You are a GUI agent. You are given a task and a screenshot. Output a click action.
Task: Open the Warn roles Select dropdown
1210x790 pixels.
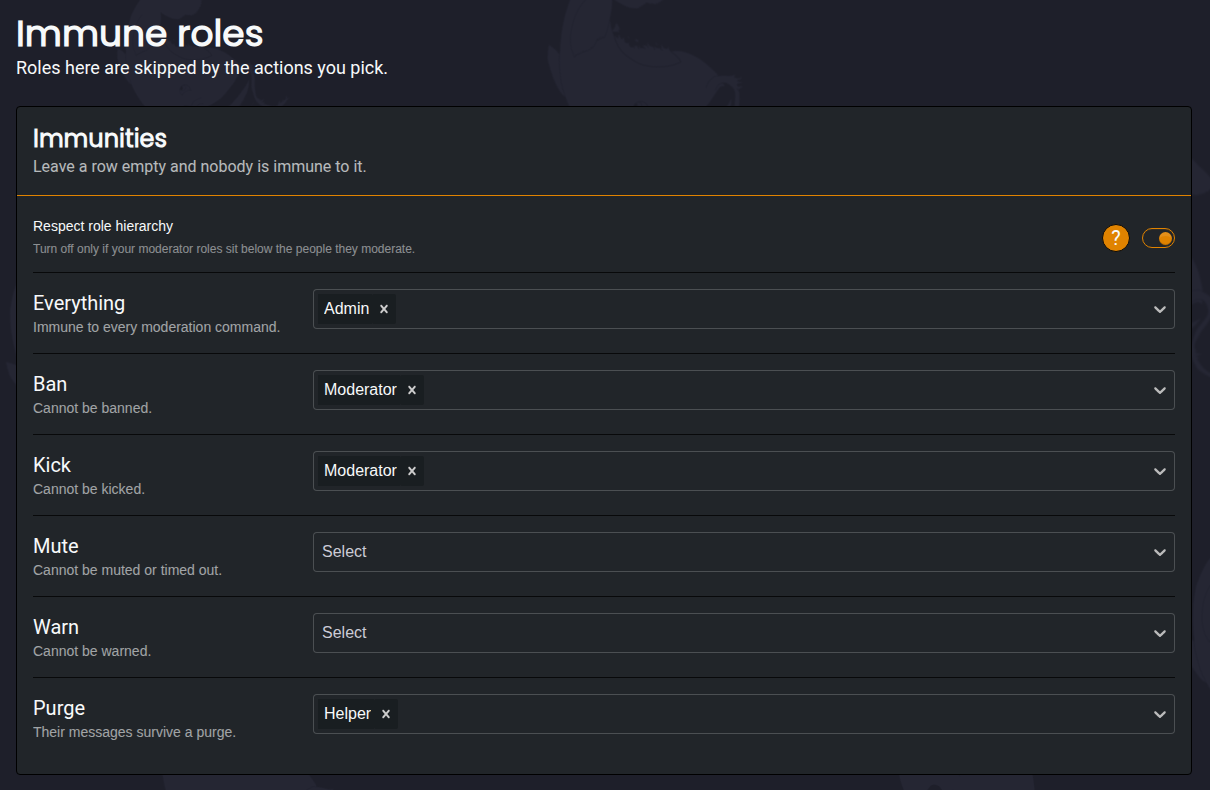click(743, 633)
